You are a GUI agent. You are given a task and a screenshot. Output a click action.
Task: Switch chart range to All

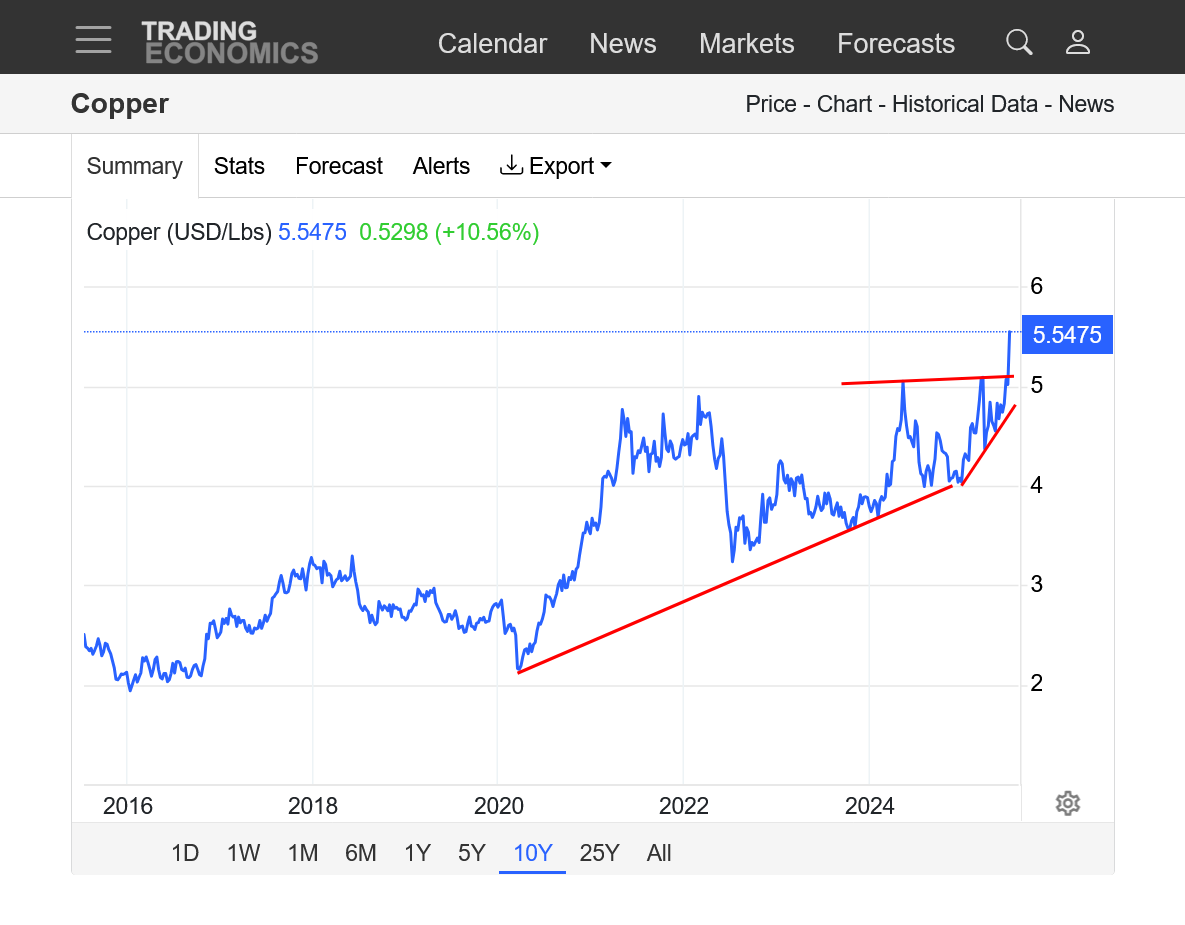click(x=658, y=853)
